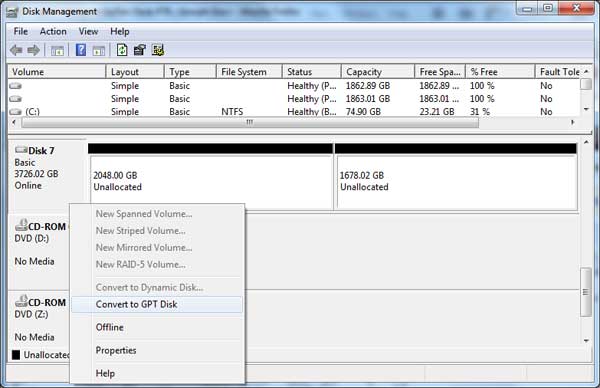Image resolution: width=600 pixels, height=388 pixels.
Task: Click the Settings toolbar icon with yellow arrow
Action: (158, 50)
